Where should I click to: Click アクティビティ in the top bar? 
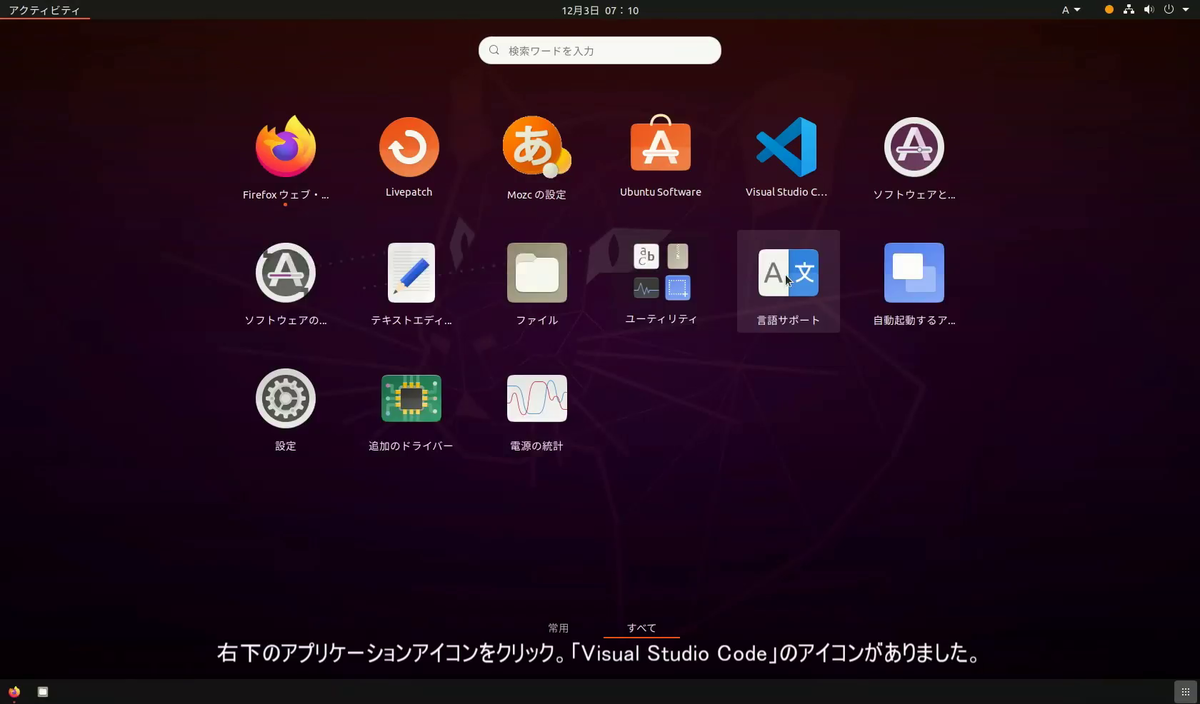click(40, 9)
